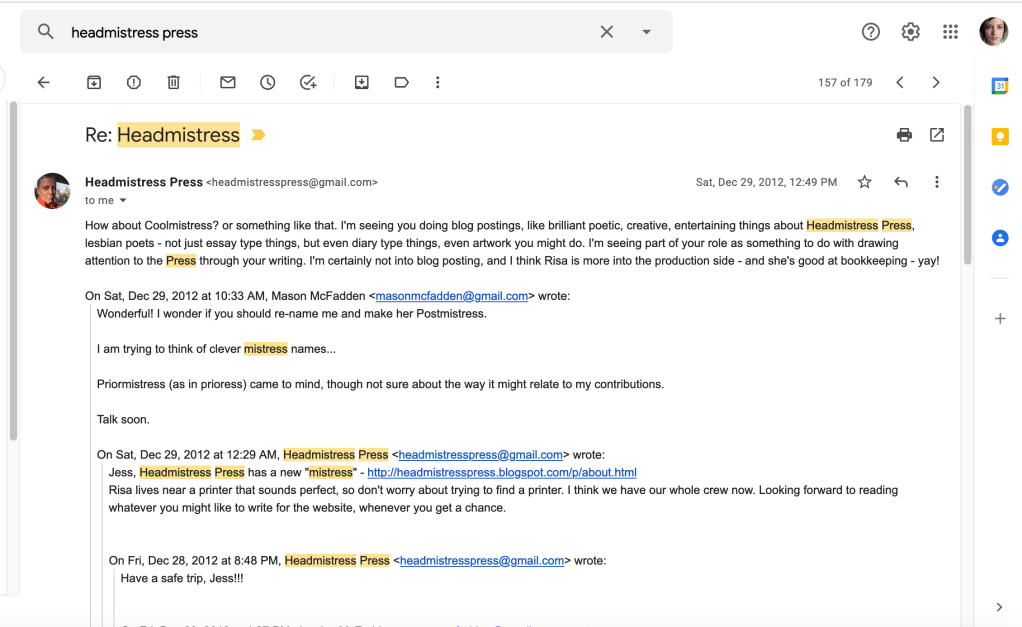Report this email as spam

134,83
